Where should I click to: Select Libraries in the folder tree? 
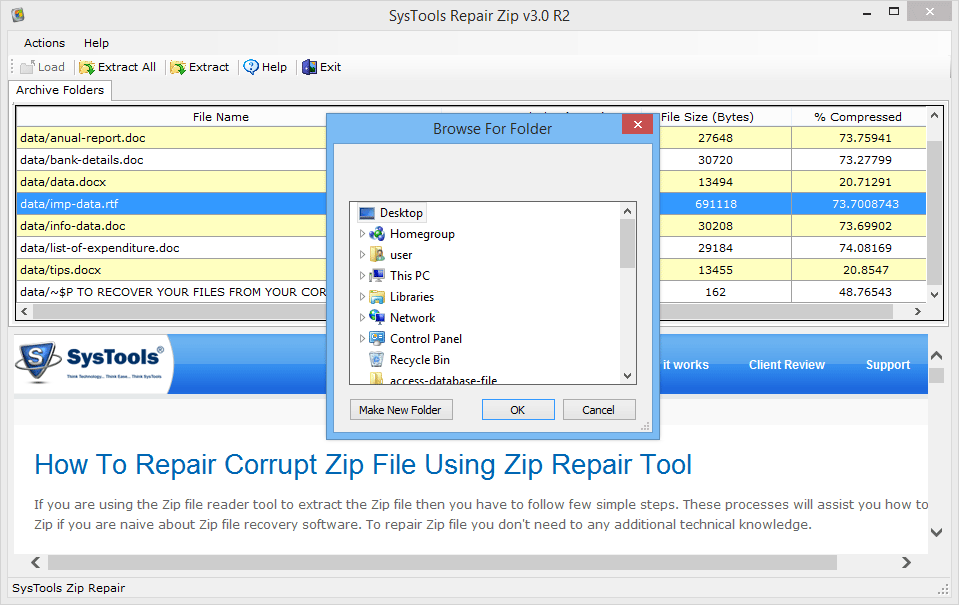[x=412, y=297]
